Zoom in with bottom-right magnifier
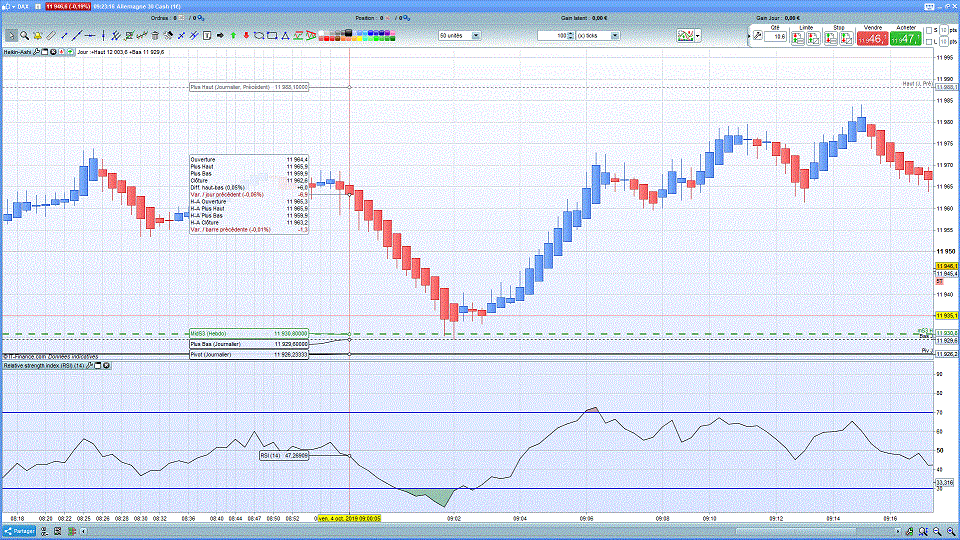This screenshot has width=960, height=540. tap(951, 531)
